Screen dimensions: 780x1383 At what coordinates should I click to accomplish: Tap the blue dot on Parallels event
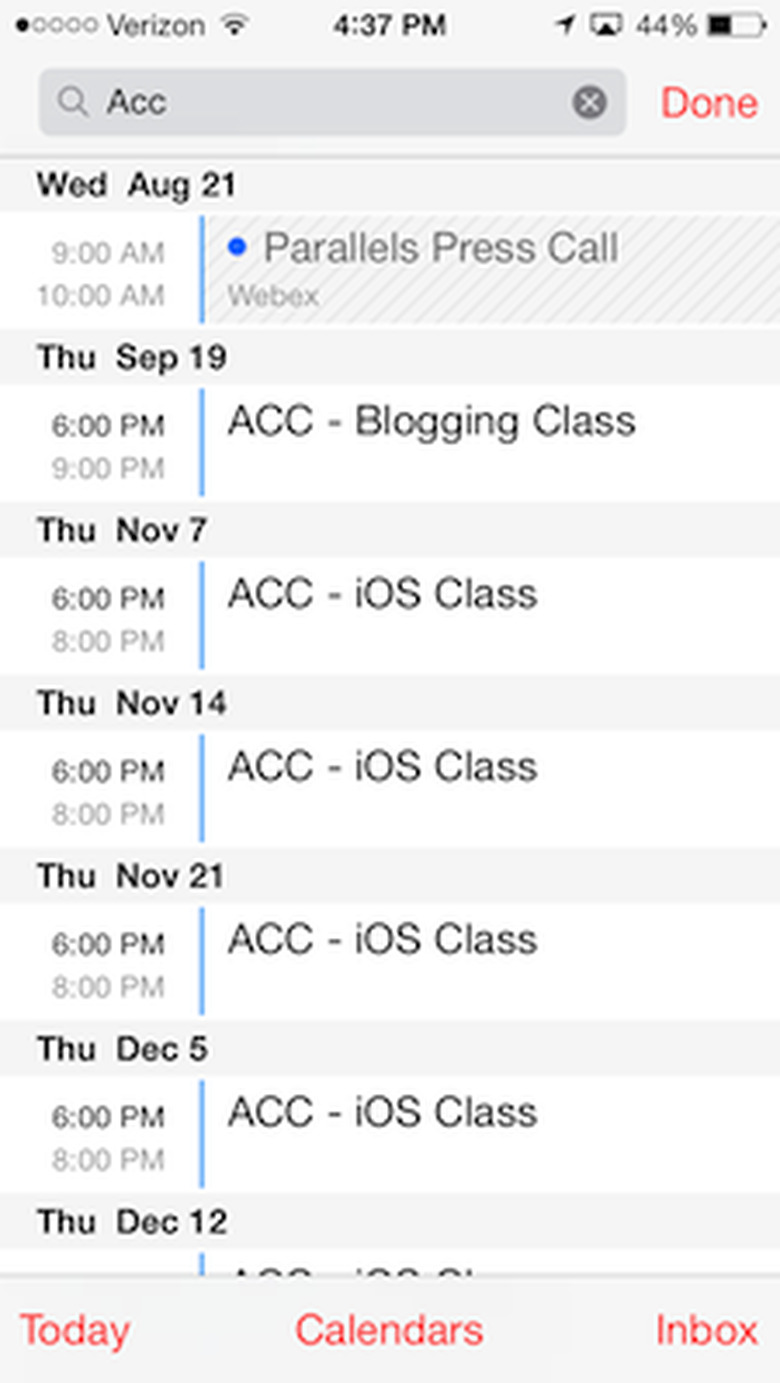pos(237,248)
